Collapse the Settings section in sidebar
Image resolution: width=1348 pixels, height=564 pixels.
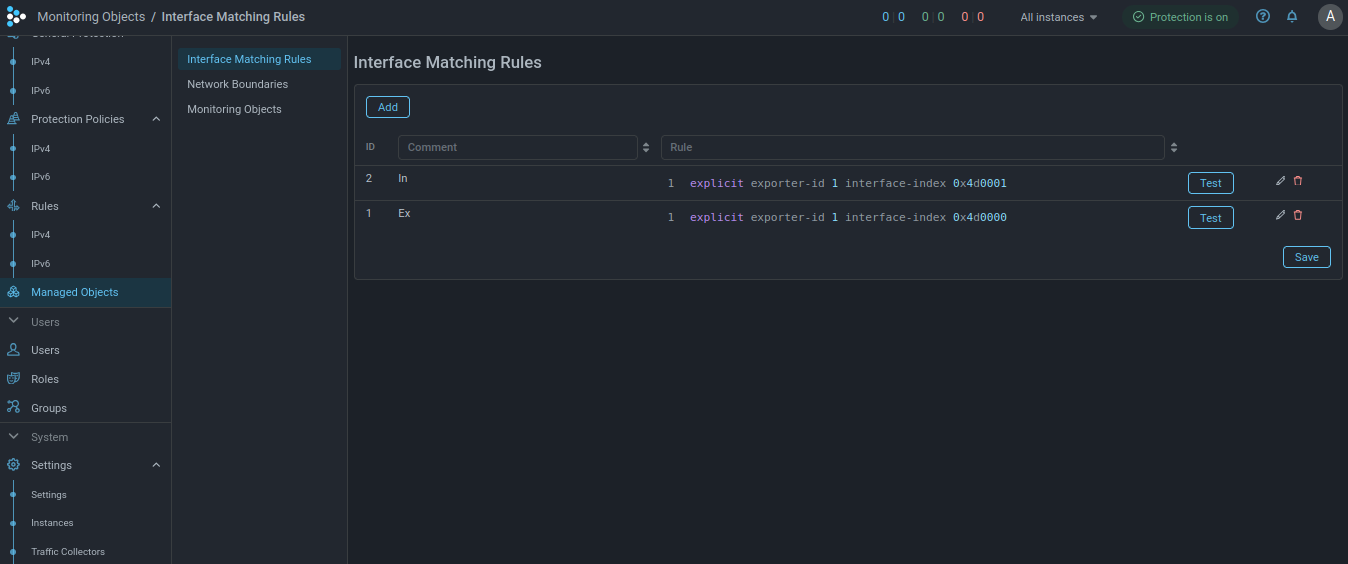click(156, 465)
